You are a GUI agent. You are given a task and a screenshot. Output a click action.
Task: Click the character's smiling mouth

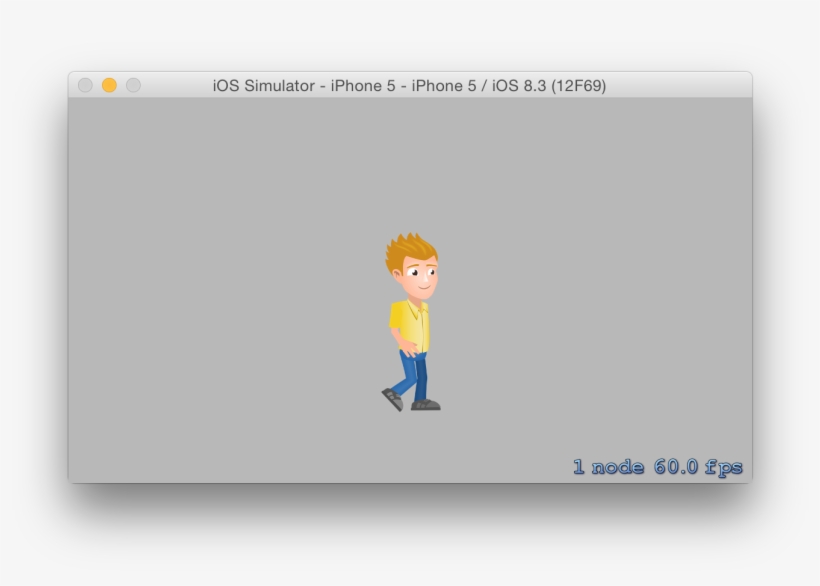tap(420, 286)
